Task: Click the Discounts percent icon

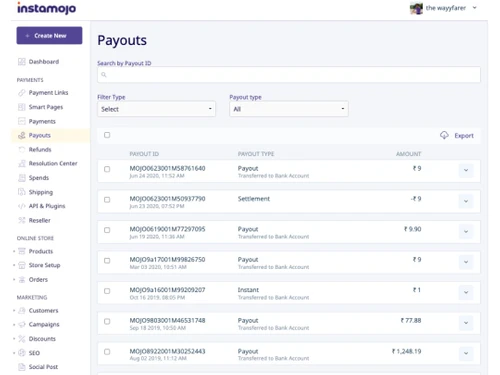Action: [22, 339]
